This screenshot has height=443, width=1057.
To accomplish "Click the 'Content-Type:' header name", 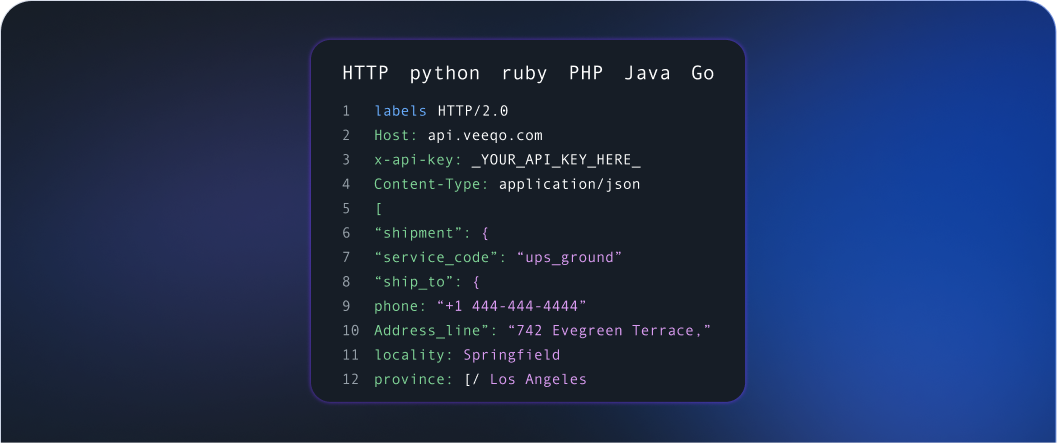I will pyautogui.click(x=431, y=184).
